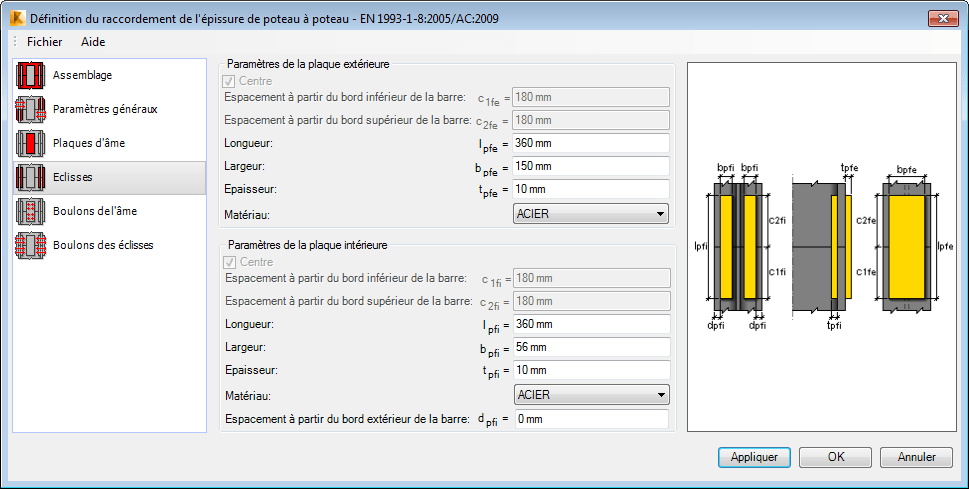Click the Assemblage icon in sidebar
Screen dimensions: 969x489
coord(31,75)
